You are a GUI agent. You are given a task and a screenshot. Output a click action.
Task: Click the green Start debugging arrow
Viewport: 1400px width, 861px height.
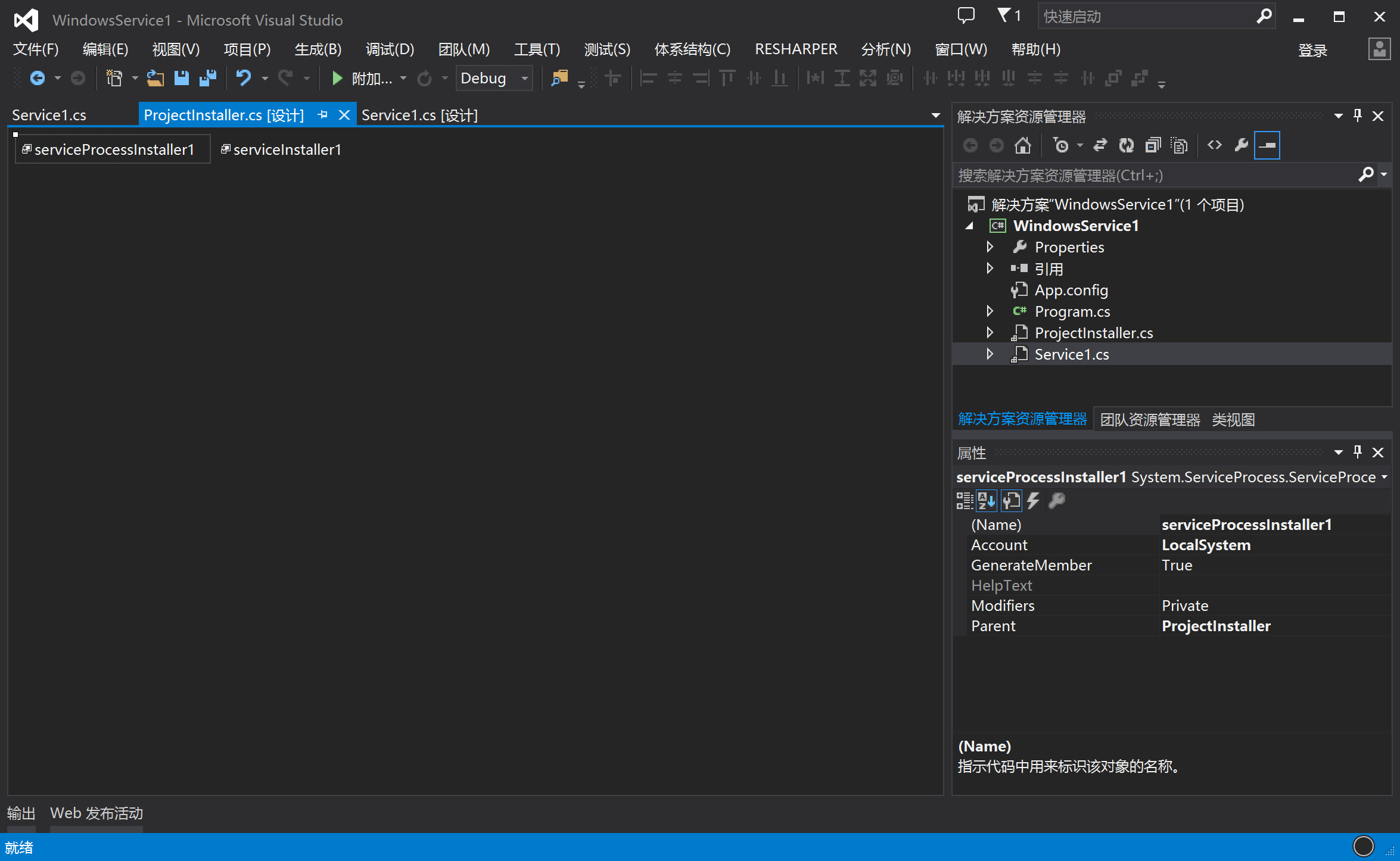coord(337,78)
